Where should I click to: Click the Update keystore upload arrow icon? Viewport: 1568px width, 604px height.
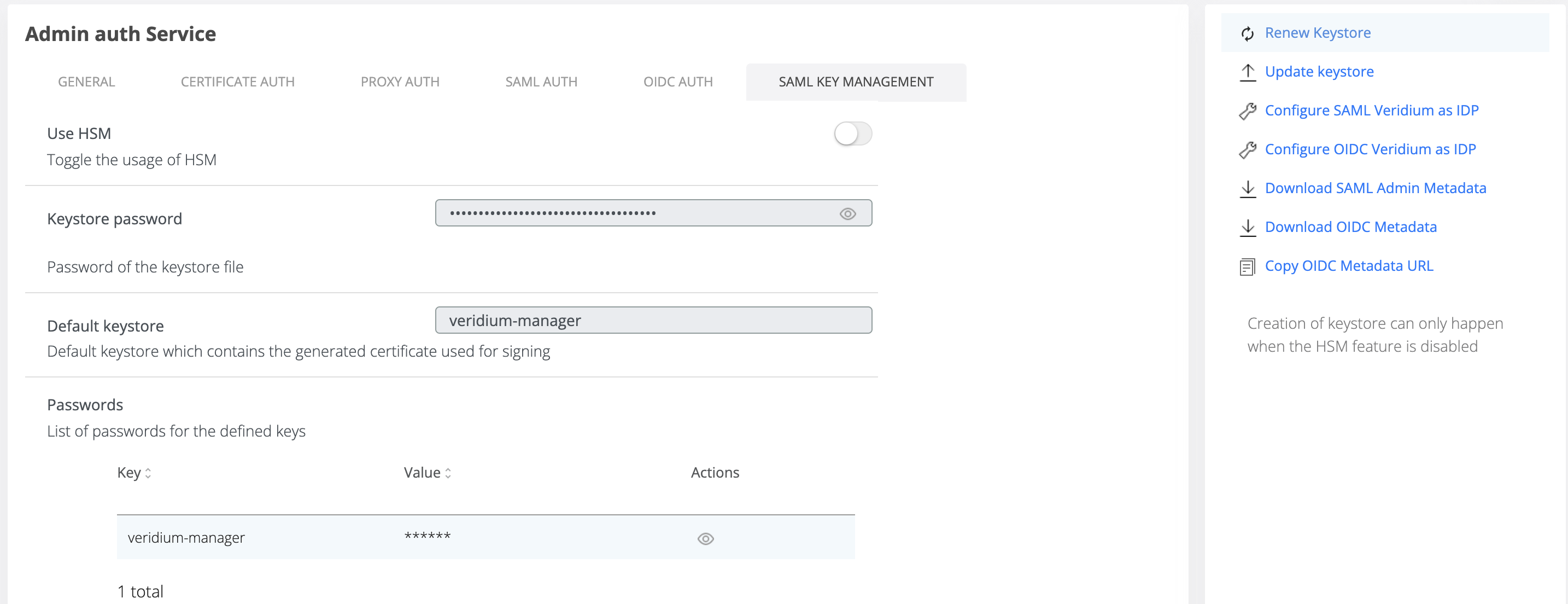click(x=1247, y=72)
